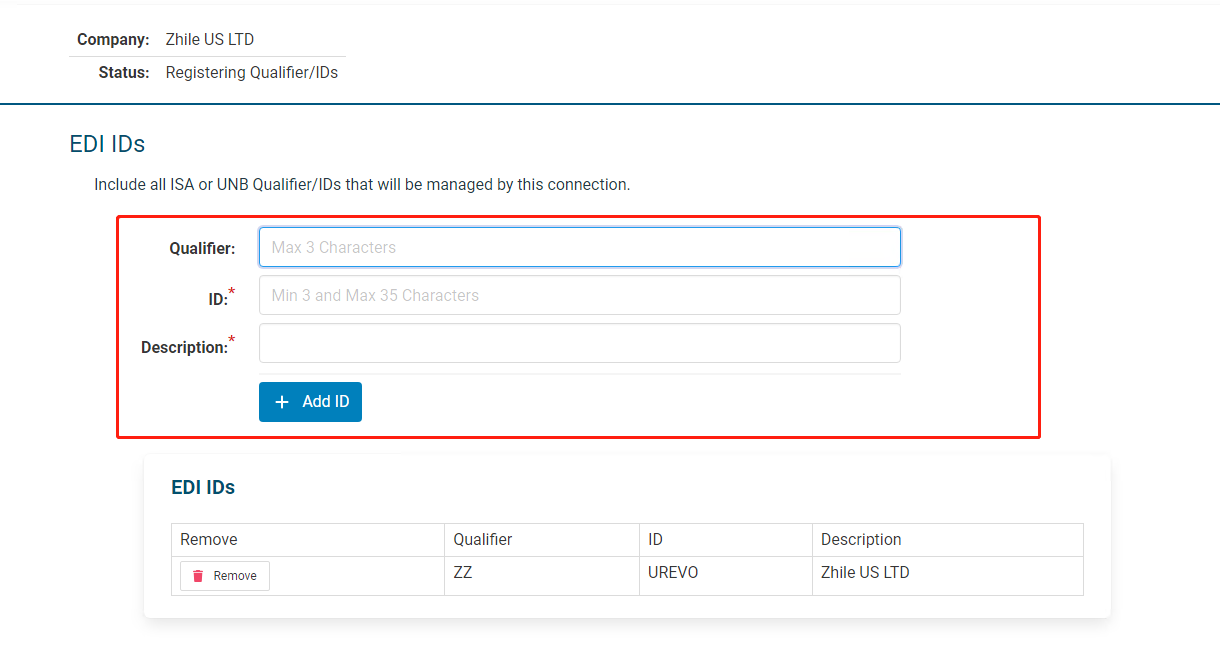The width and height of the screenshot is (1220, 653).
Task: Click the trash icon in Remove button
Action: (x=198, y=576)
